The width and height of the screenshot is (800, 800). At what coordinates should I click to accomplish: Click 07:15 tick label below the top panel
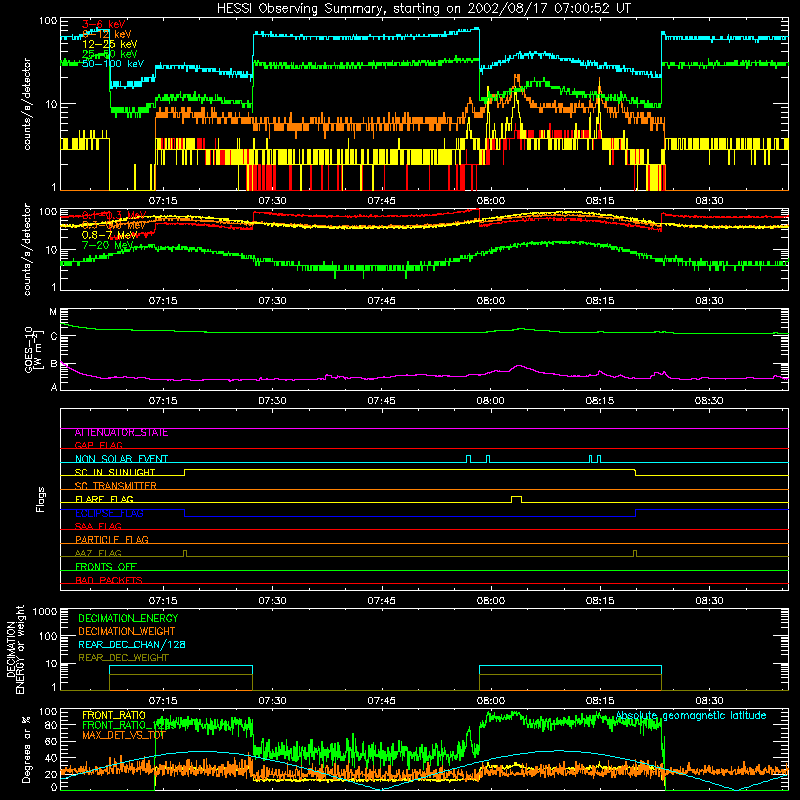(163, 201)
